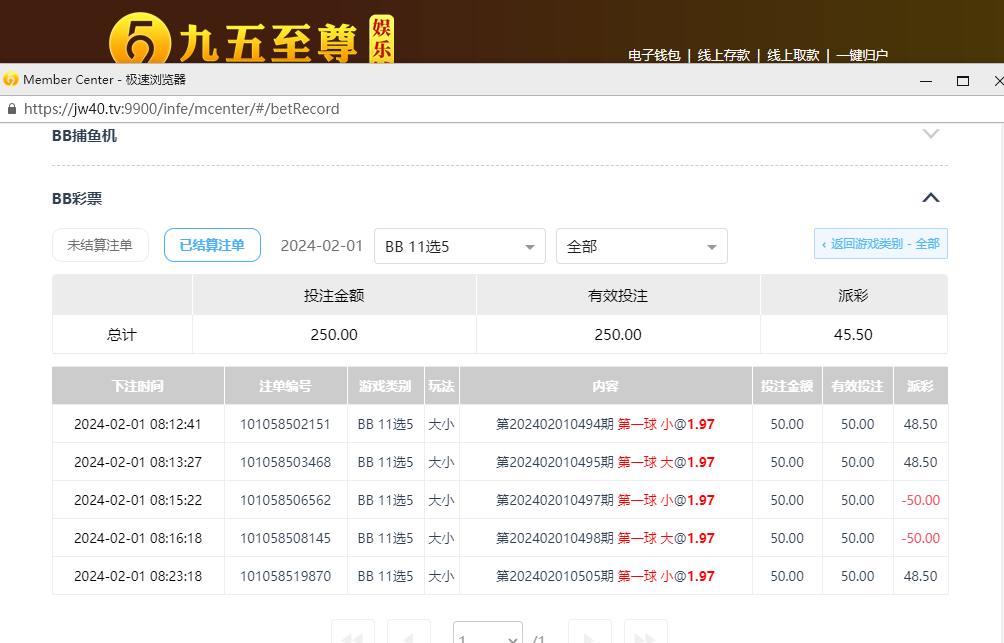Select 已结算注单 settled bets filter

click(212, 245)
